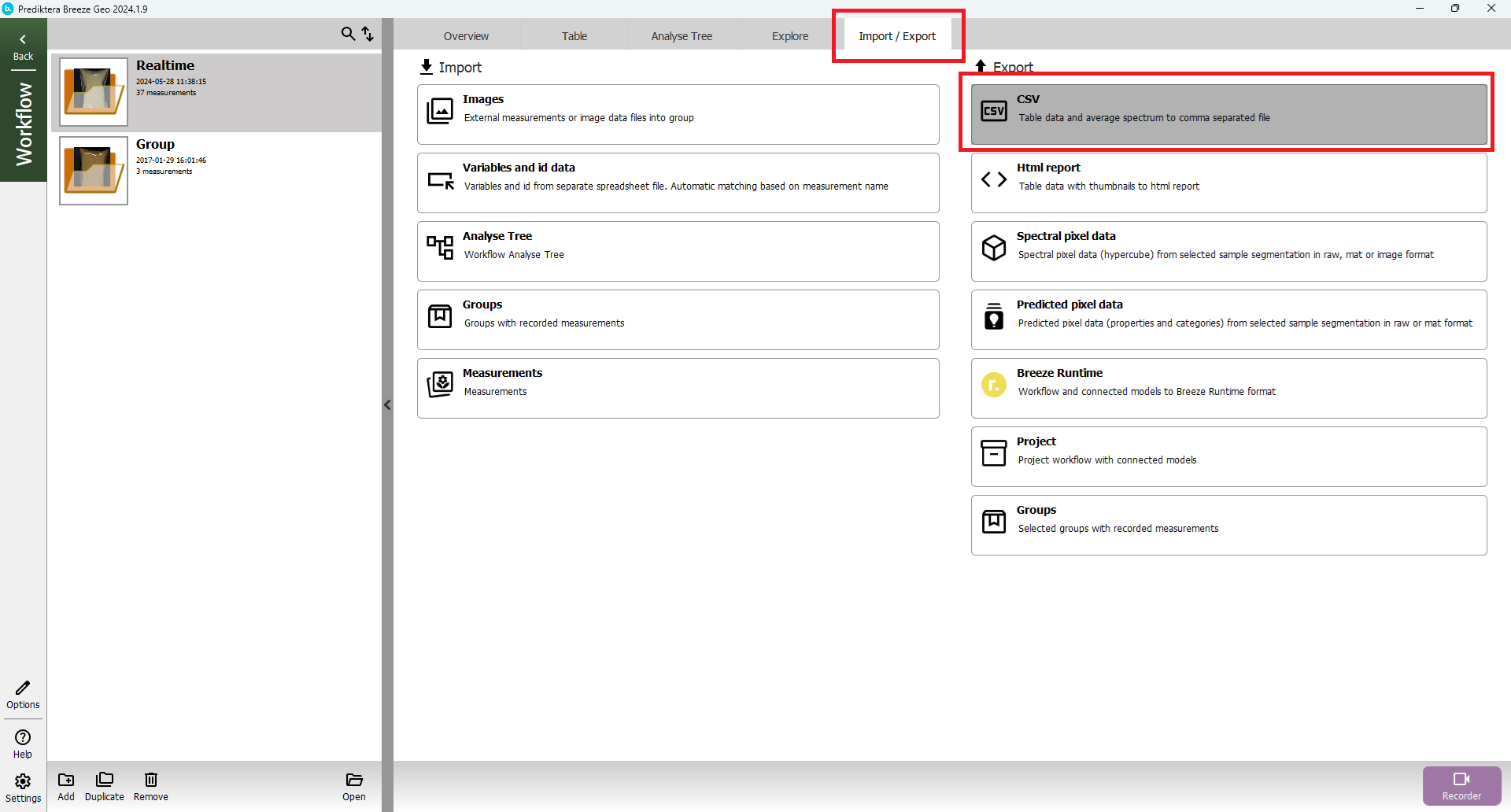Click the search magnifier icon
This screenshot has height=812, width=1511.
coord(348,34)
